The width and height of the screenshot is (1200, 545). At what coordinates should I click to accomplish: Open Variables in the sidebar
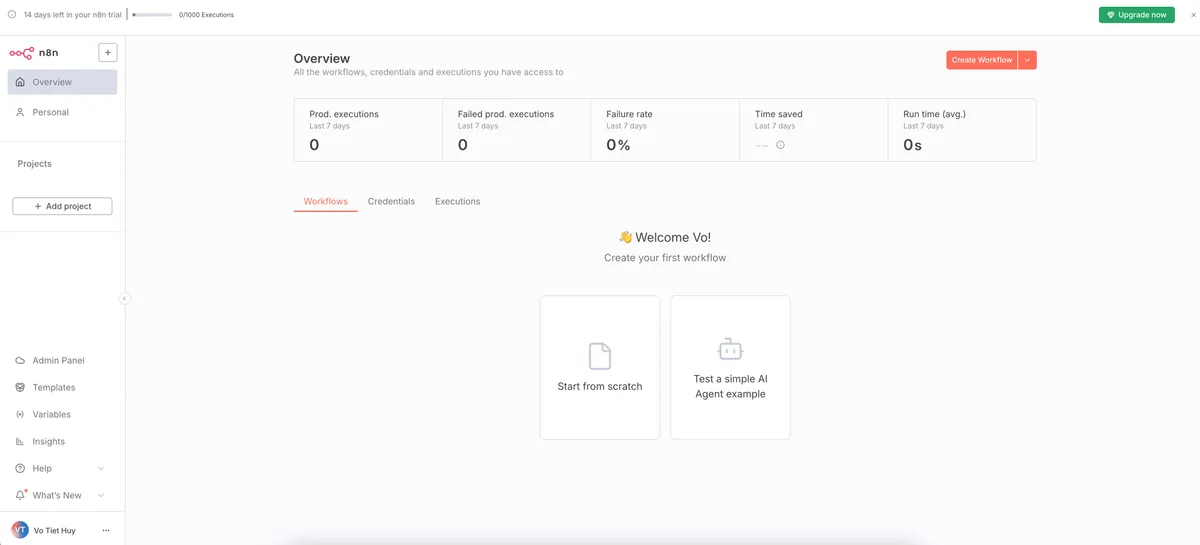[51, 414]
